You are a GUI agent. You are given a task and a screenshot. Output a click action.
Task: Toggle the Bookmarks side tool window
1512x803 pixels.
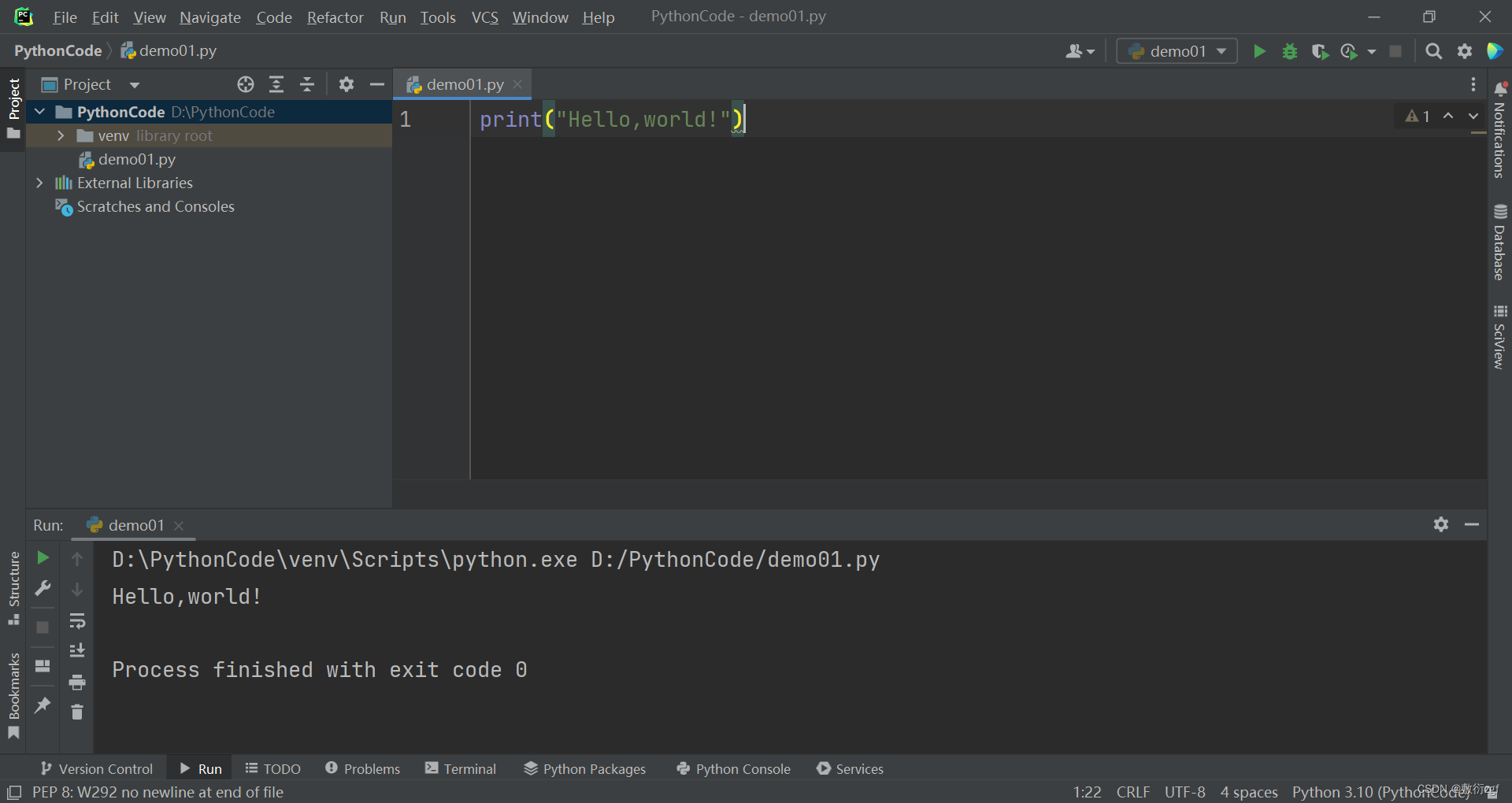click(13, 696)
